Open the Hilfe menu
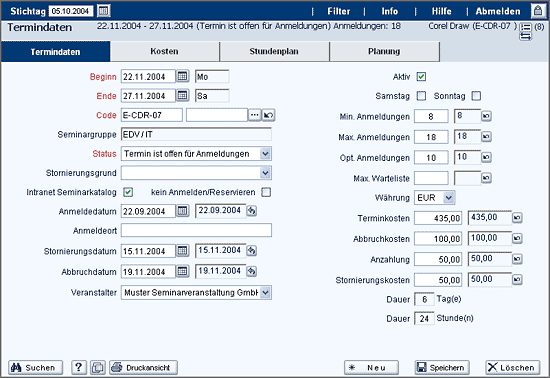The image size is (550, 378). point(441,11)
